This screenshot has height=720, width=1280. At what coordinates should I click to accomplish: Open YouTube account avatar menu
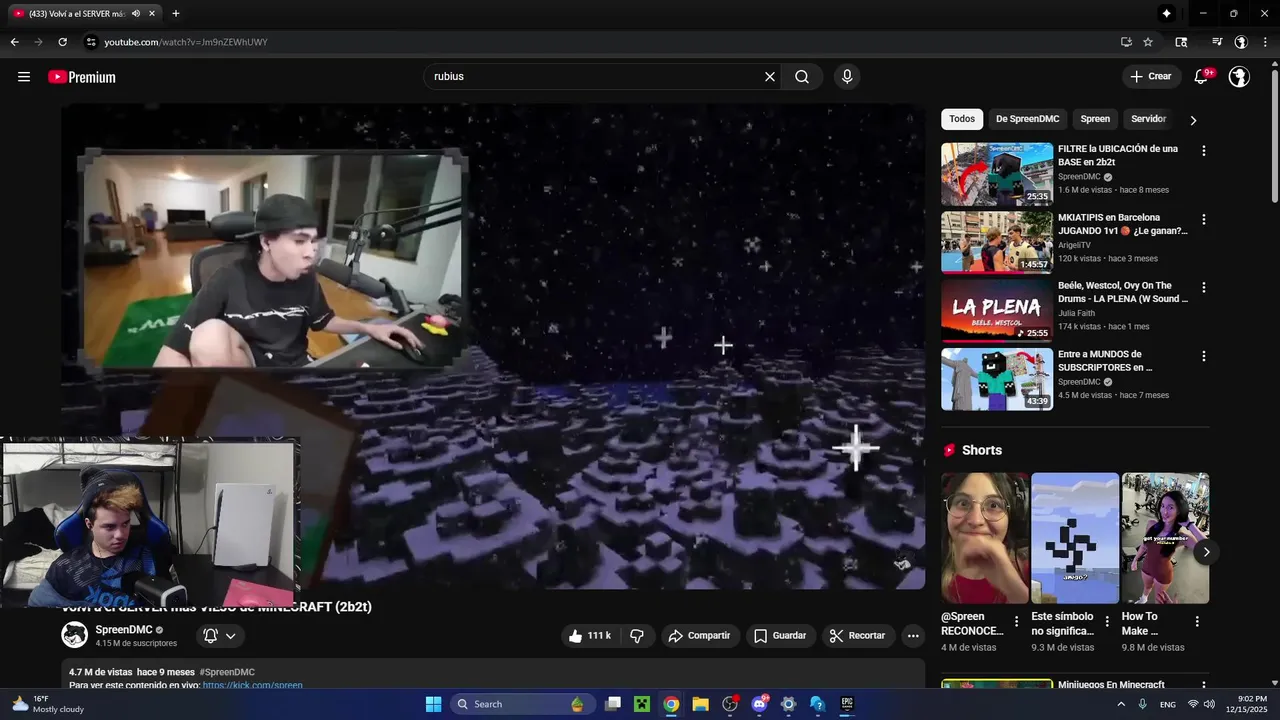click(x=1239, y=77)
